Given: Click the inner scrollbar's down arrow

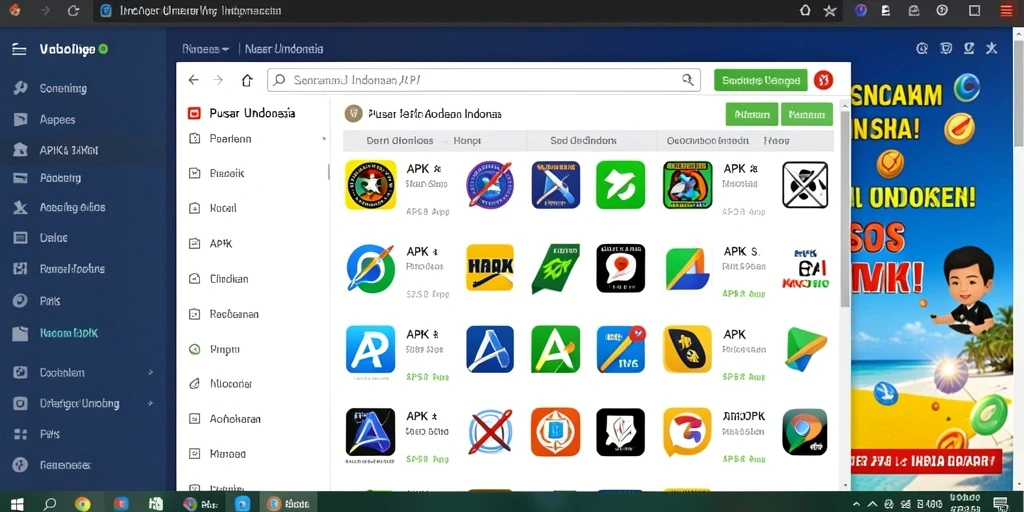Looking at the screenshot, I should (x=844, y=485).
